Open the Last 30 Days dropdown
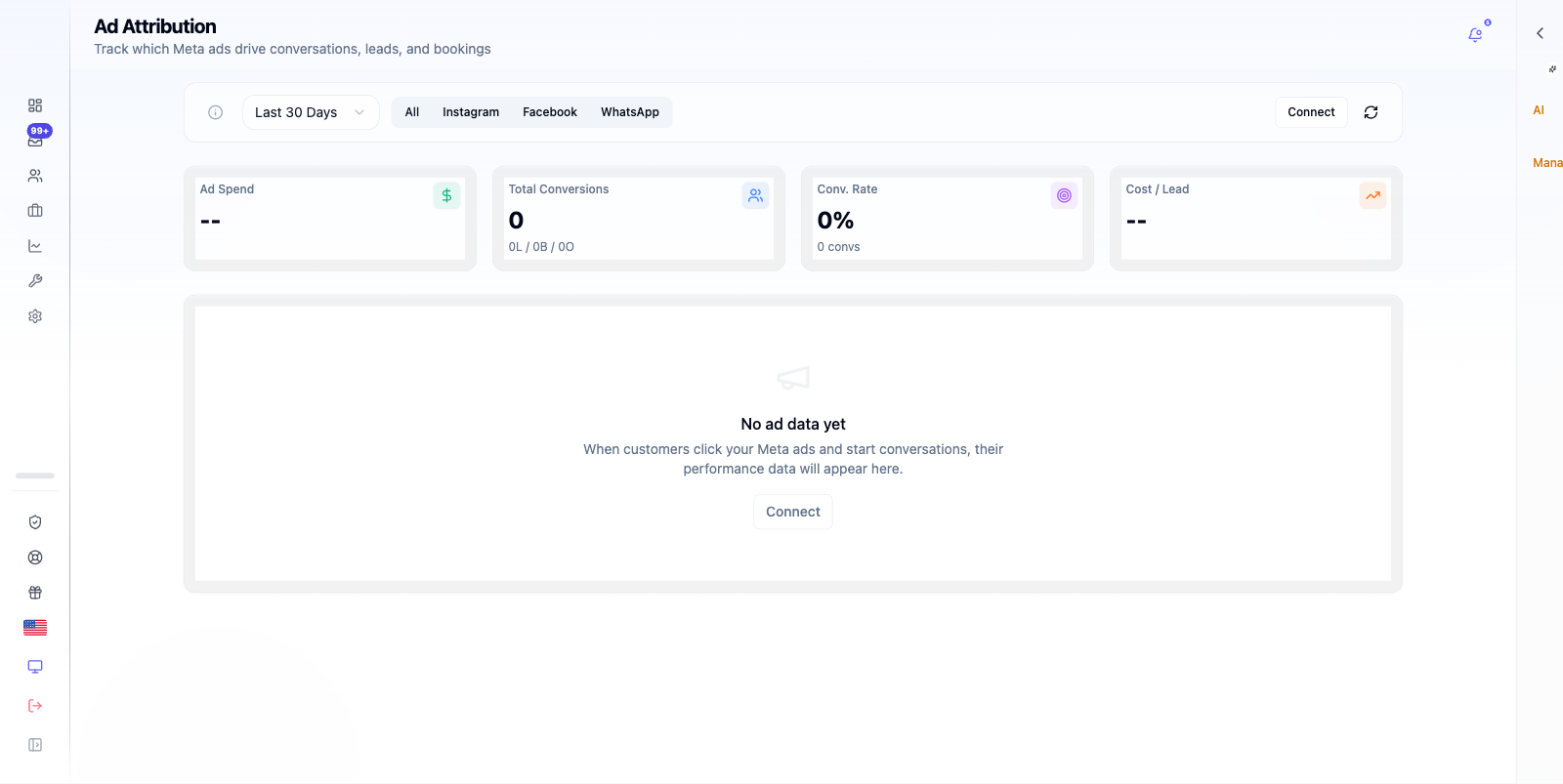The image size is (1563, 784). [311, 112]
